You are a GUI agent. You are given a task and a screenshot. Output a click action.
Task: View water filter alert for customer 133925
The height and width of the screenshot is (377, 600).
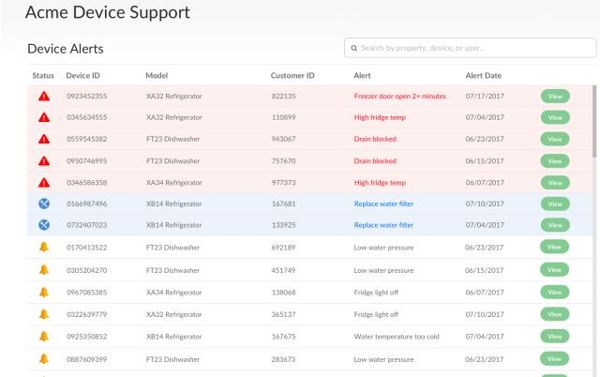click(x=555, y=225)
